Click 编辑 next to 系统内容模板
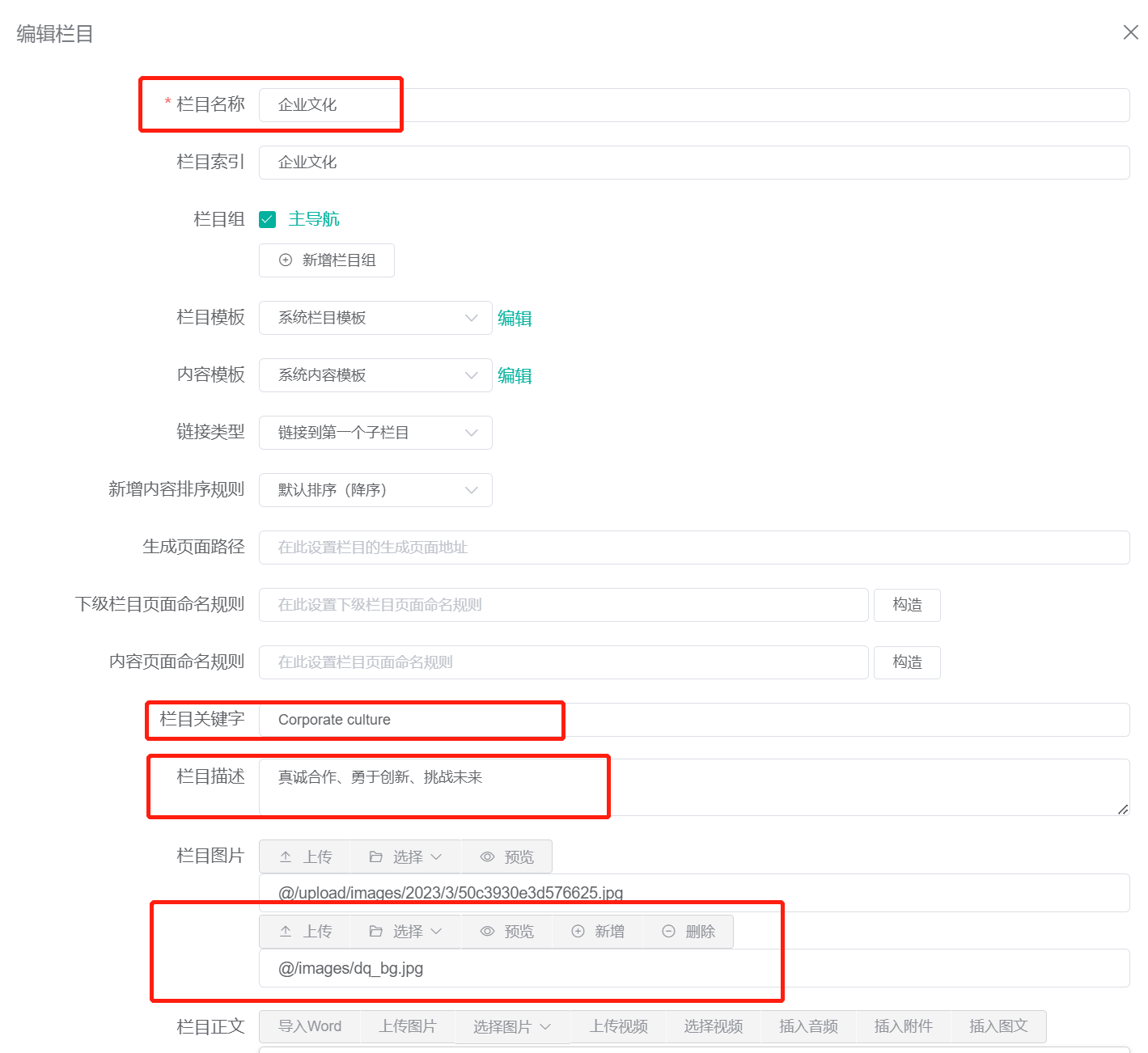This screenshot has height=1053, width=1148. point(515,375)
